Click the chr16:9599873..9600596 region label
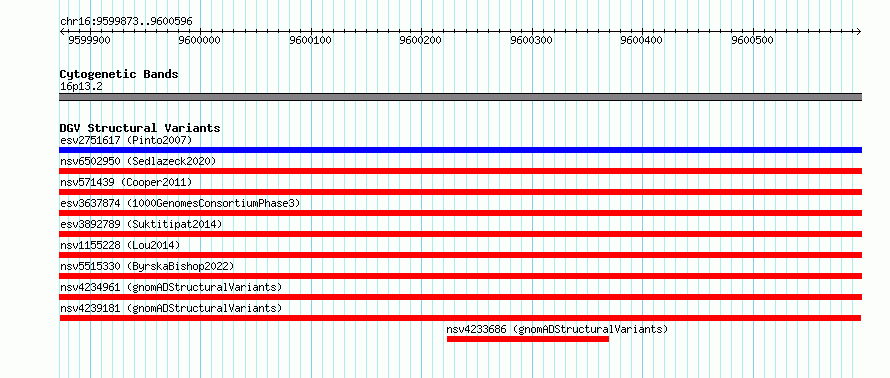 (126, 22)
